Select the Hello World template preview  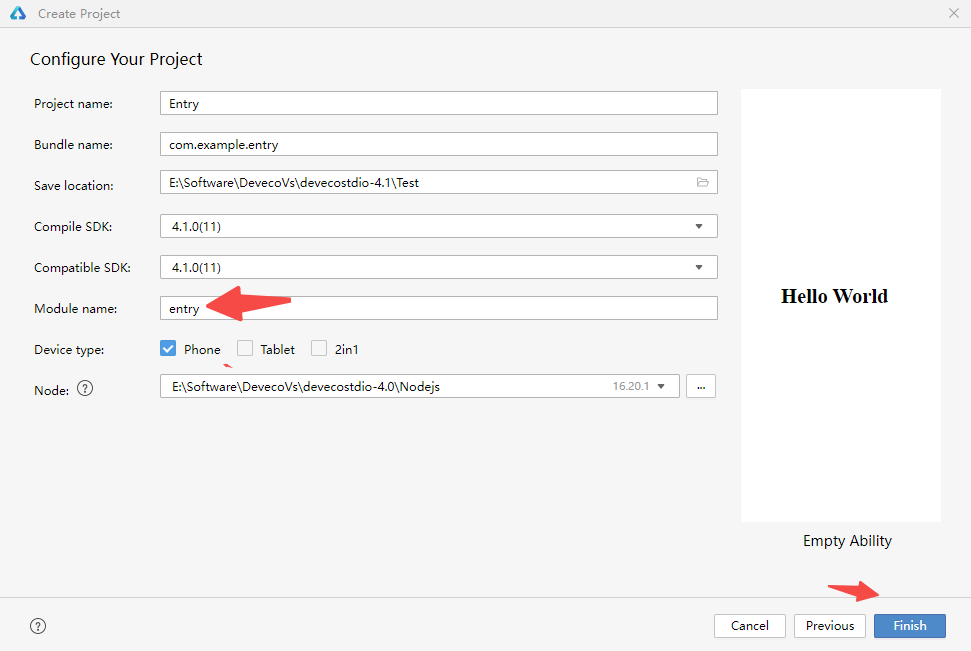point(840,305)
